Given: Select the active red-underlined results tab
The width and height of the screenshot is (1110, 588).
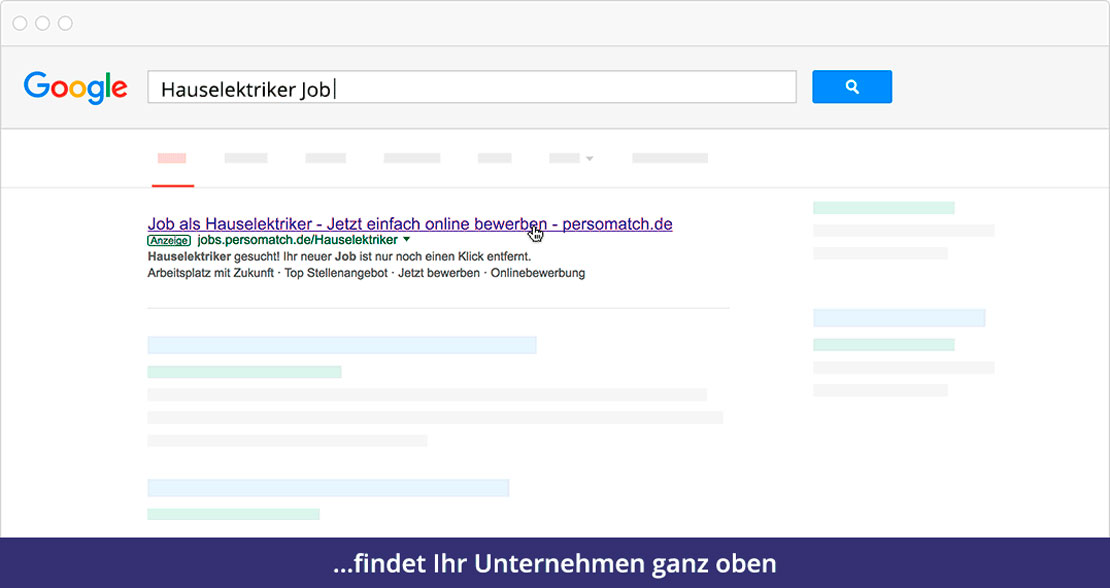Looking at the screenshot, I should (172, 158).
